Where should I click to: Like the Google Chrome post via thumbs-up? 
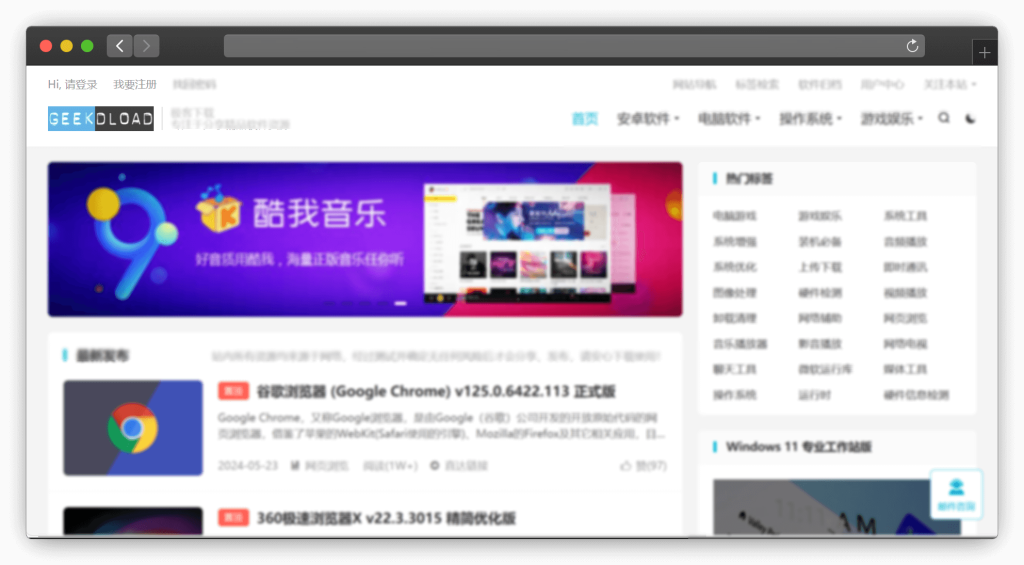(626, 466)
